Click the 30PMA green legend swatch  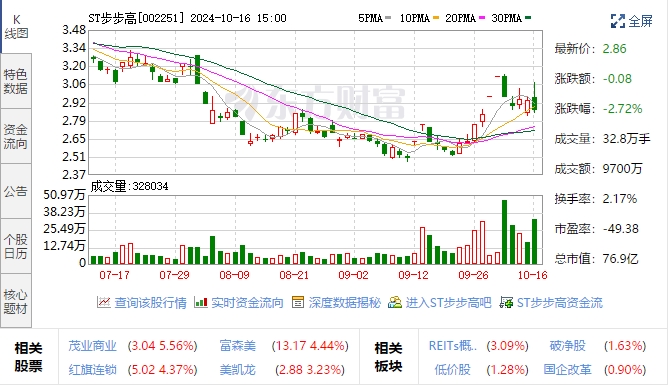(x=528, y=18)
